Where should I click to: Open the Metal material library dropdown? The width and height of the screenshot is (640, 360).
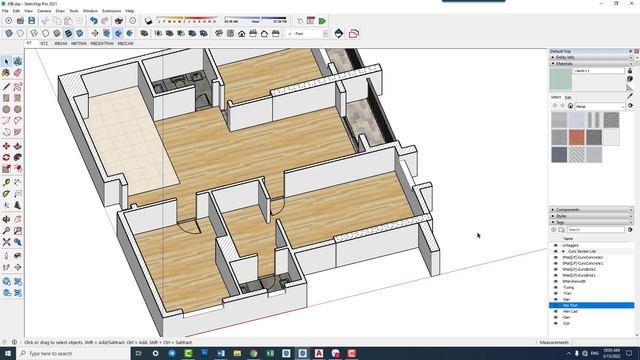(x=600, y=106)
